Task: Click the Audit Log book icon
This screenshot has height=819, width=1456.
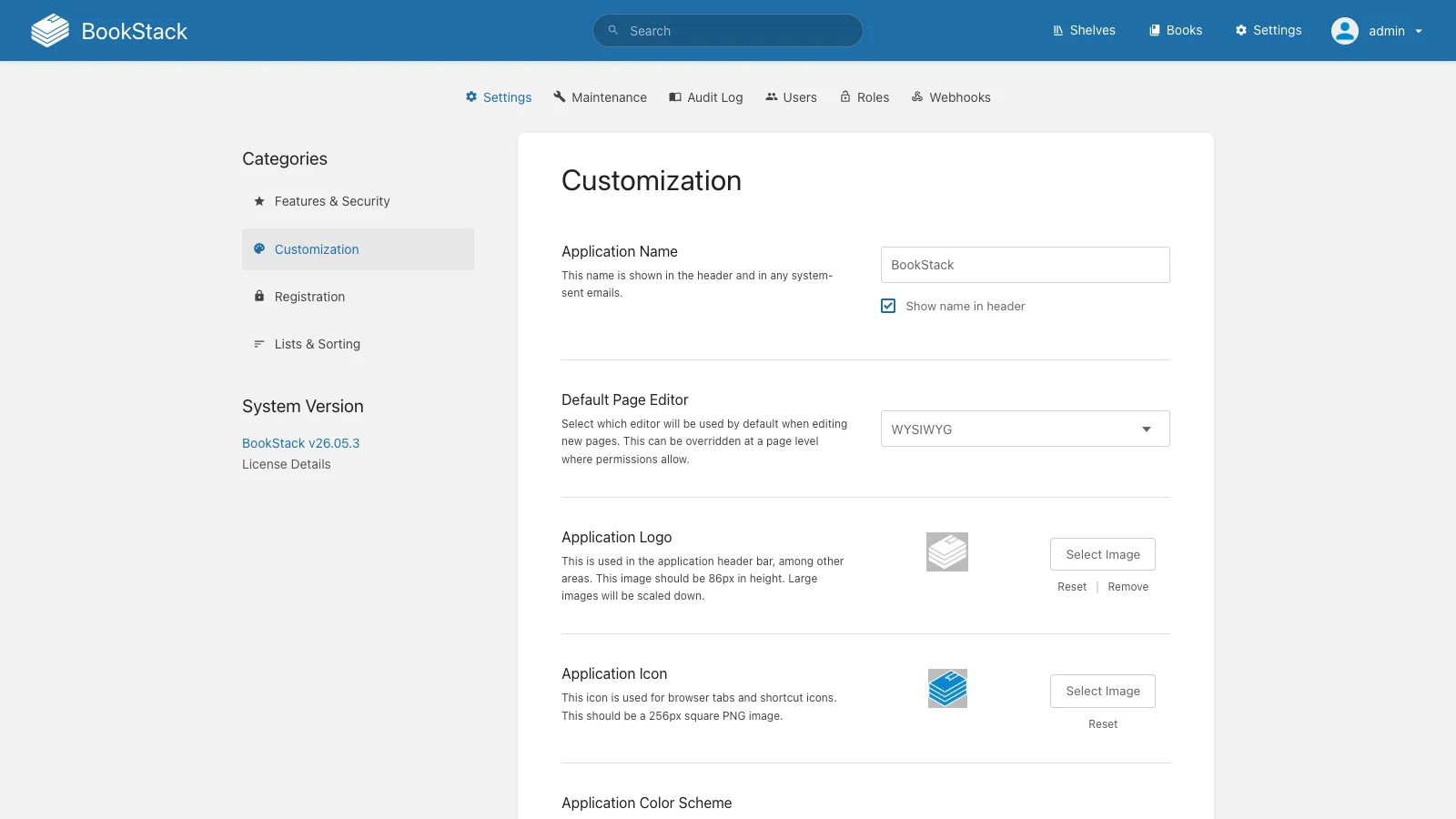Action: (675, 97)
